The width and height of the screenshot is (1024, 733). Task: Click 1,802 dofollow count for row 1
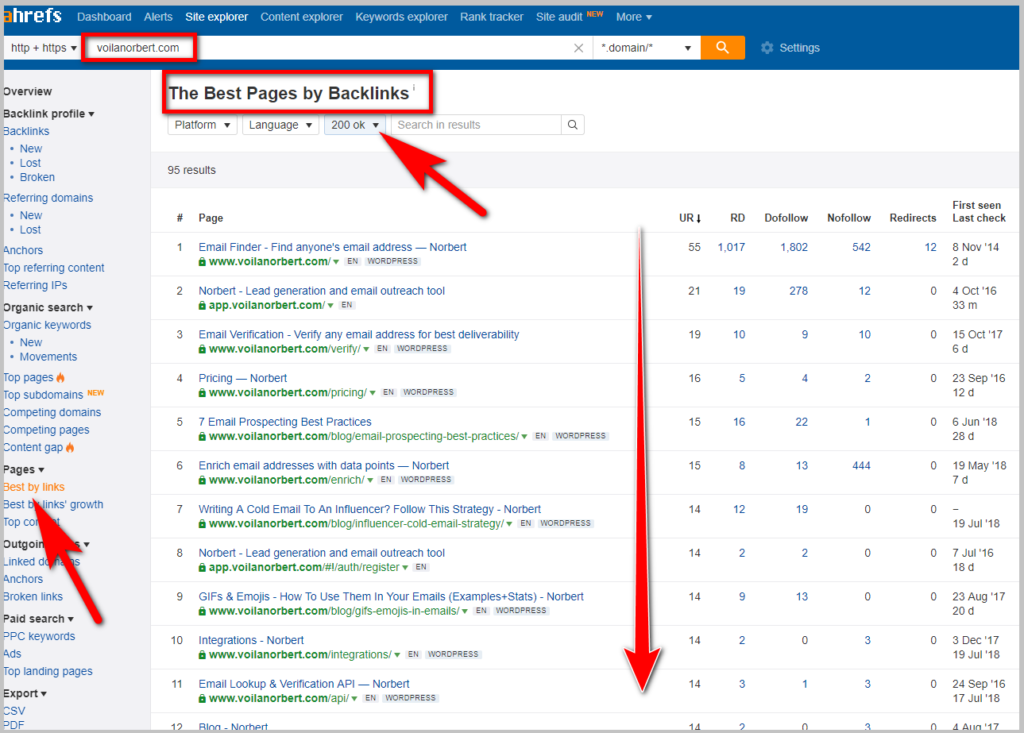pyautogui.click(x=793, y=247)
